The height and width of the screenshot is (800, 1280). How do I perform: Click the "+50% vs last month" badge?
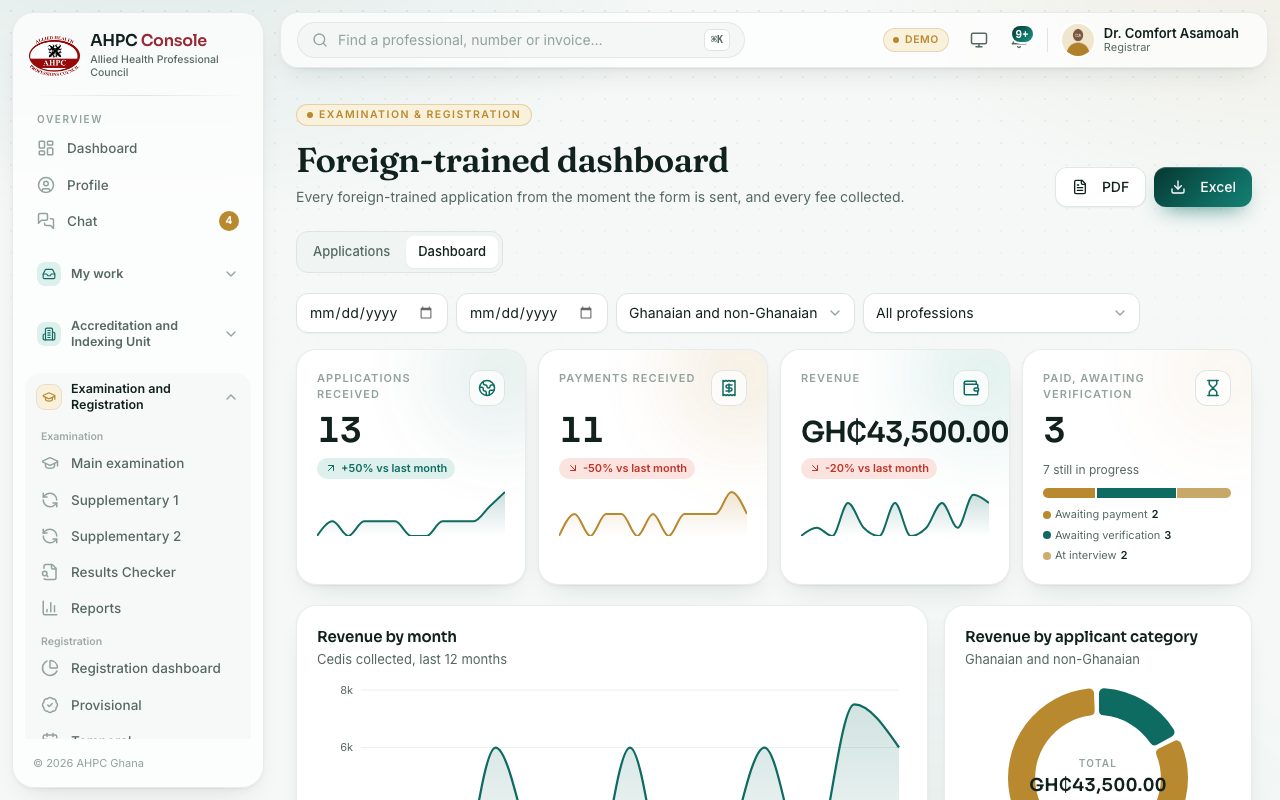pyautogui.click(x=386, y=468)
